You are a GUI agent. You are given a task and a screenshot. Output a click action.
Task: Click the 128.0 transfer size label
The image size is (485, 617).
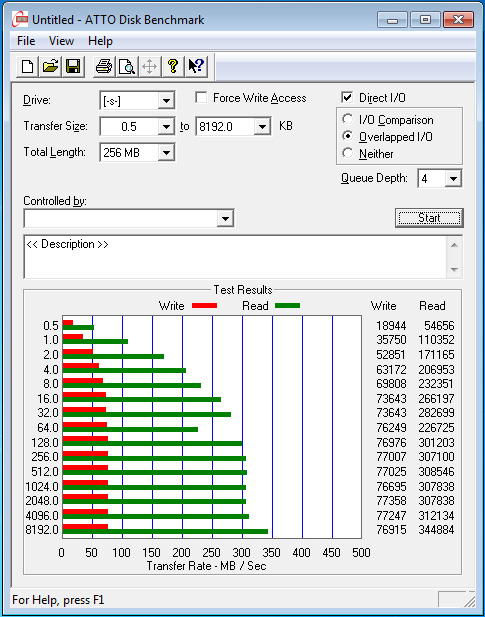pyautogui.click(x=45, y=443)
